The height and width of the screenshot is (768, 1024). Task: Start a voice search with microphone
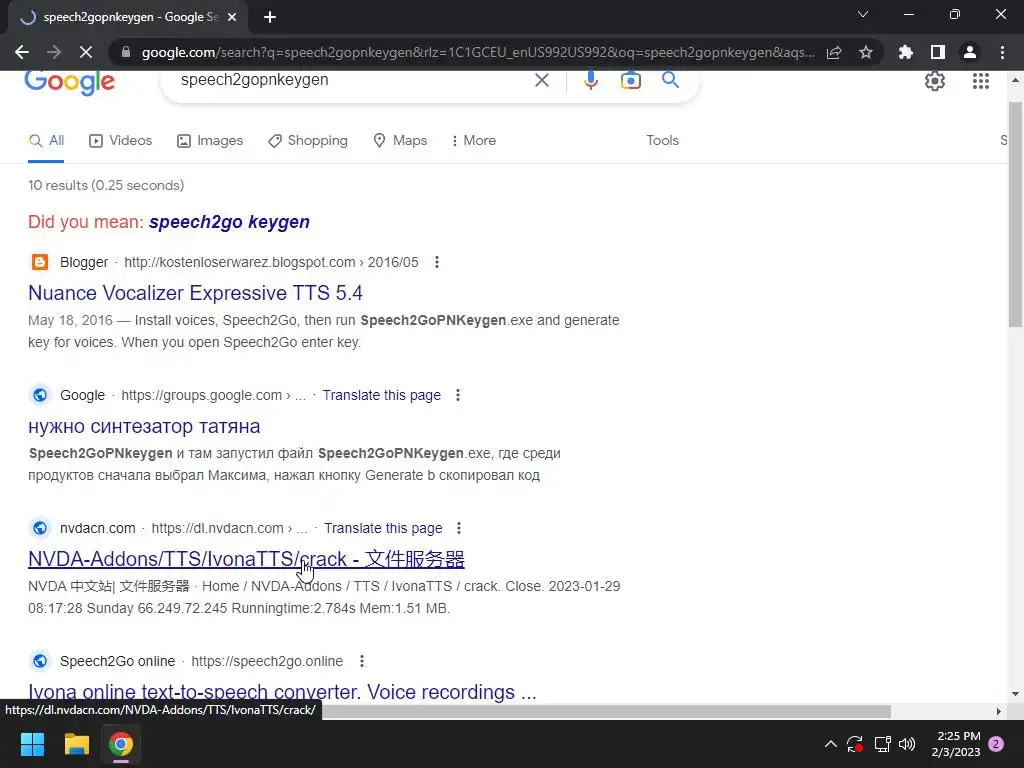tap(590, 80)
